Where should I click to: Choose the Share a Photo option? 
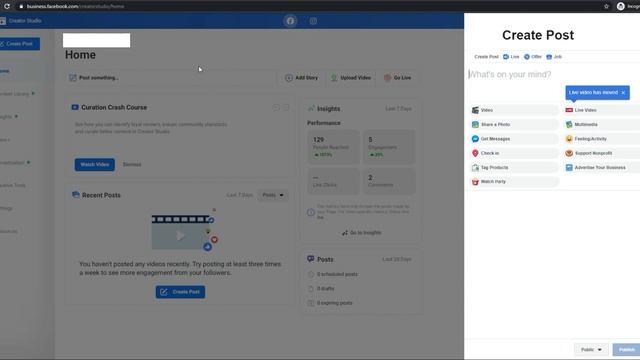[514, 124]
